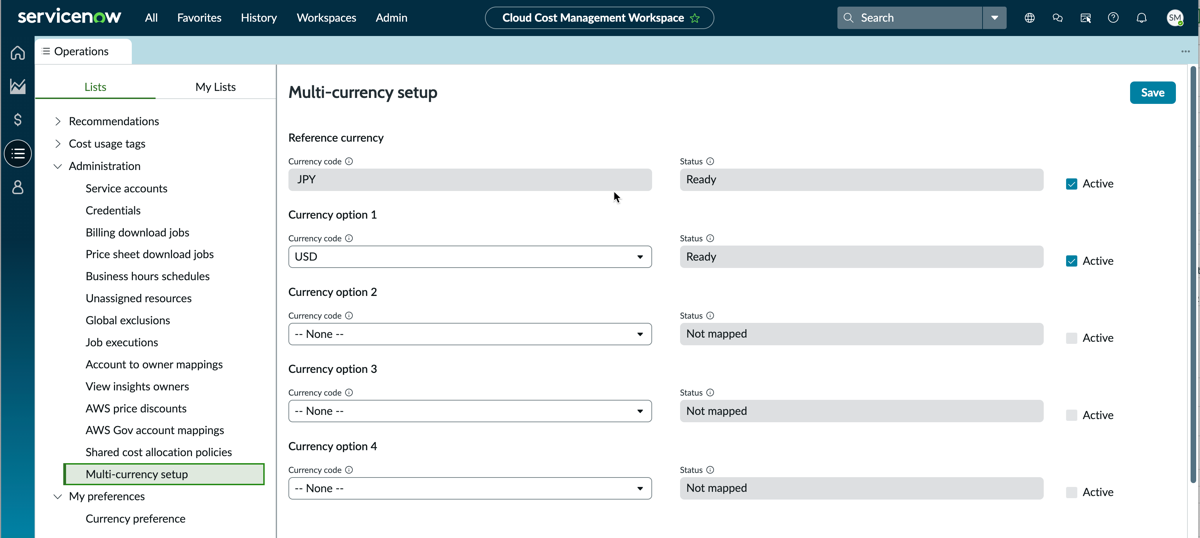Open the SM user avatar menu
This screenshot has width=1200, height=538.
1175,18
